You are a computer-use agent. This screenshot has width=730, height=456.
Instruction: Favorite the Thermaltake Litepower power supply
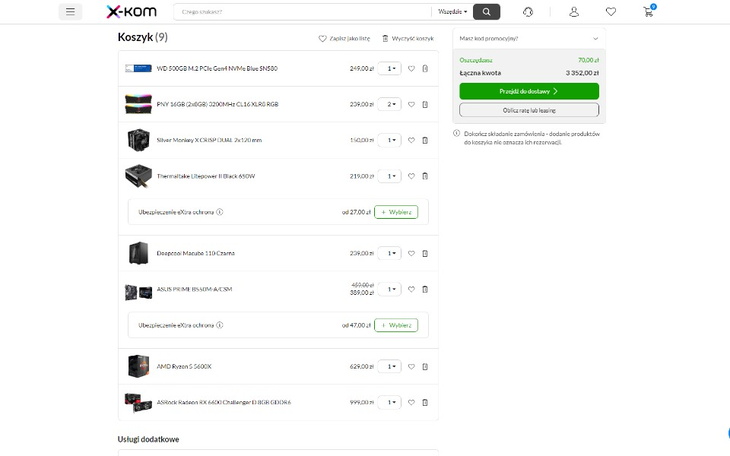click(411, 176)
